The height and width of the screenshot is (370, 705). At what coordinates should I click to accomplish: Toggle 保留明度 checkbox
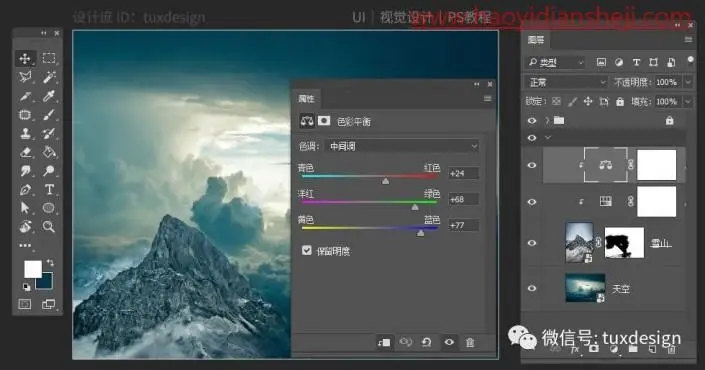coord(307,250)
